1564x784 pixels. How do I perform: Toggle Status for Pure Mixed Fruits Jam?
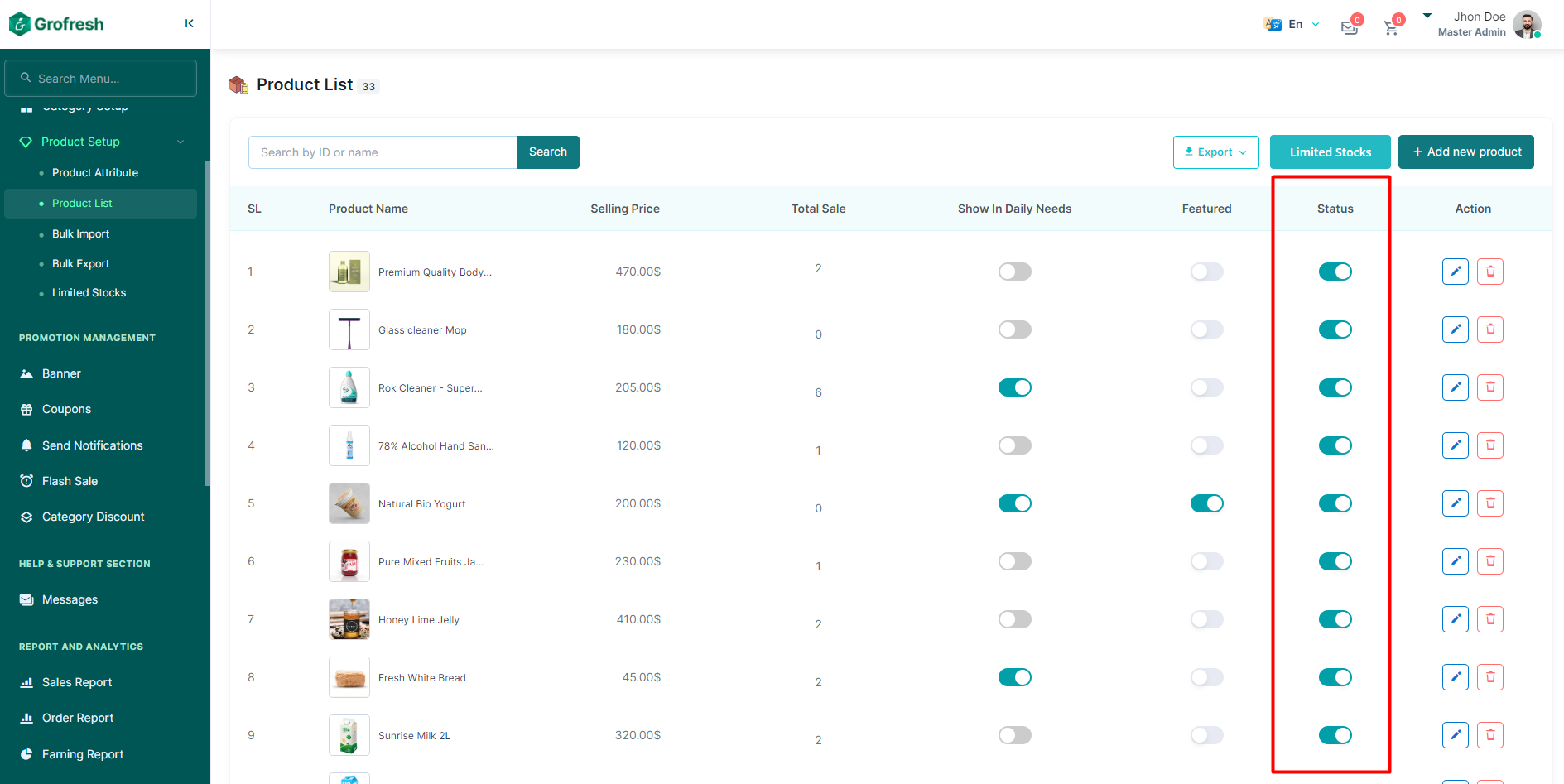coord(1335,561)
